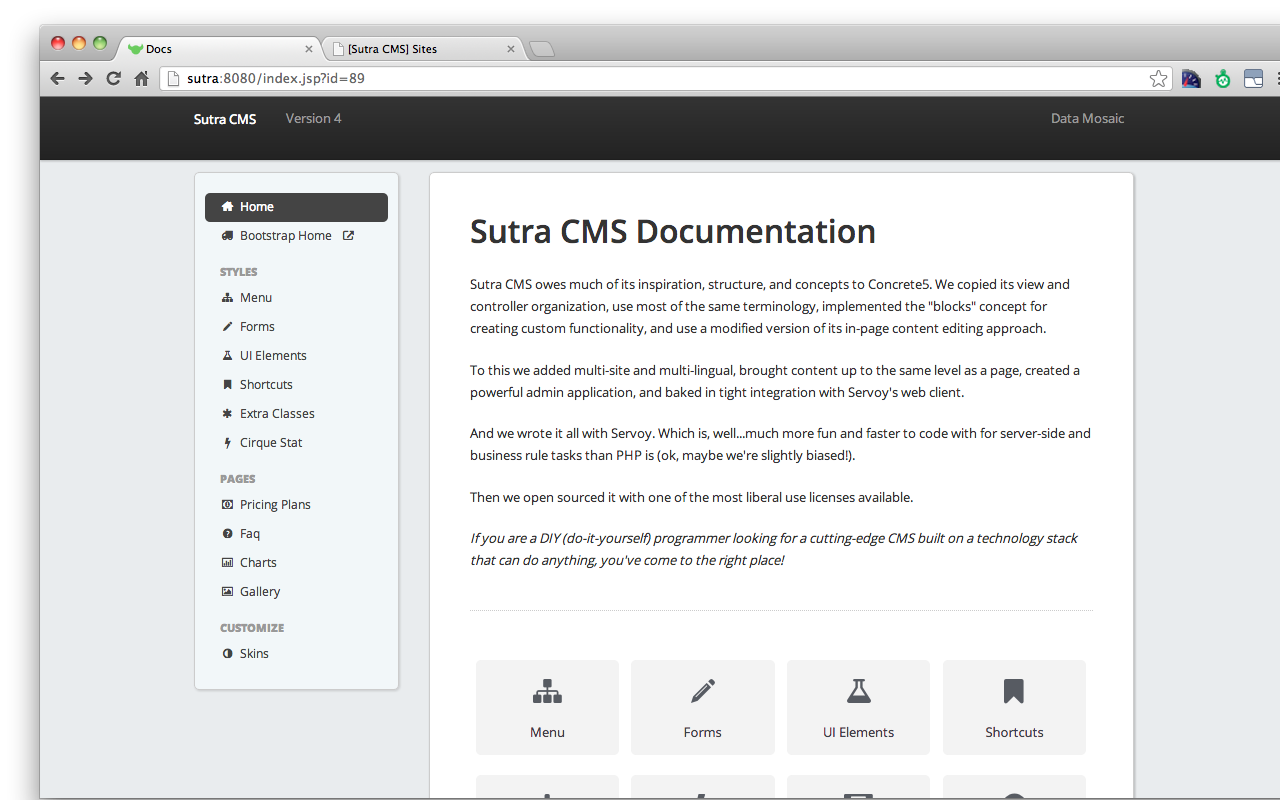Open the Cirque Stat sidebar item

(x=296, y=443)
